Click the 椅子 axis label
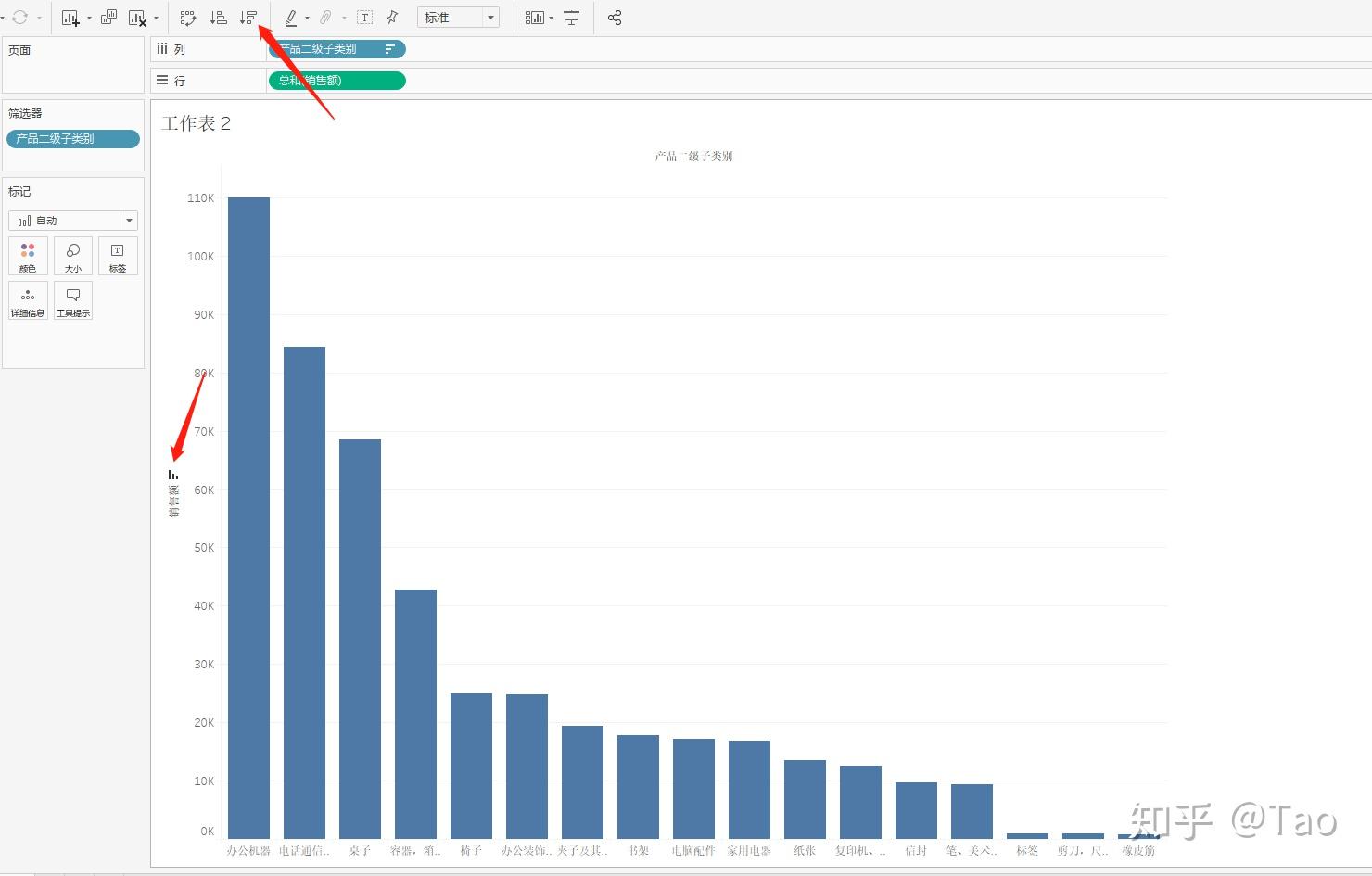 (x=471, y=850)
